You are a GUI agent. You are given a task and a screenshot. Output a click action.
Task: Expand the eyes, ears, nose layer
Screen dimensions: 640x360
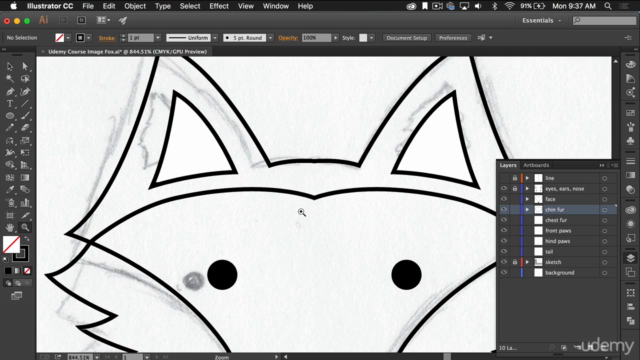pyautogui.click(x=527, y=189)
